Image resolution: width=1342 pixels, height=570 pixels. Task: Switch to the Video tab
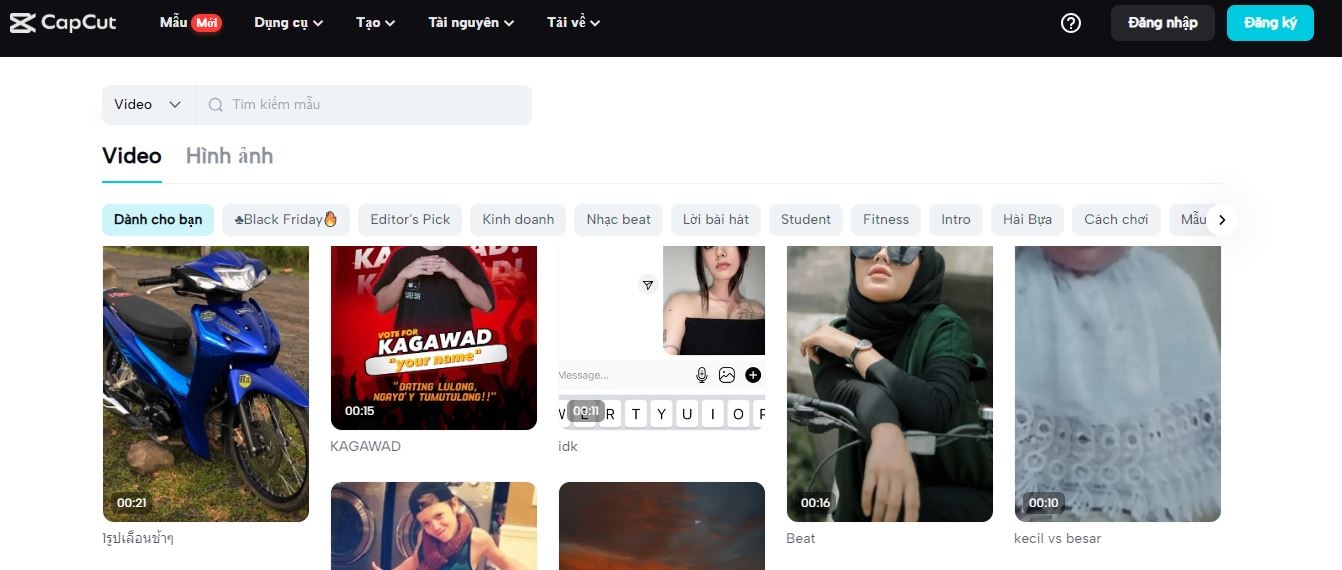coord(132,156)
